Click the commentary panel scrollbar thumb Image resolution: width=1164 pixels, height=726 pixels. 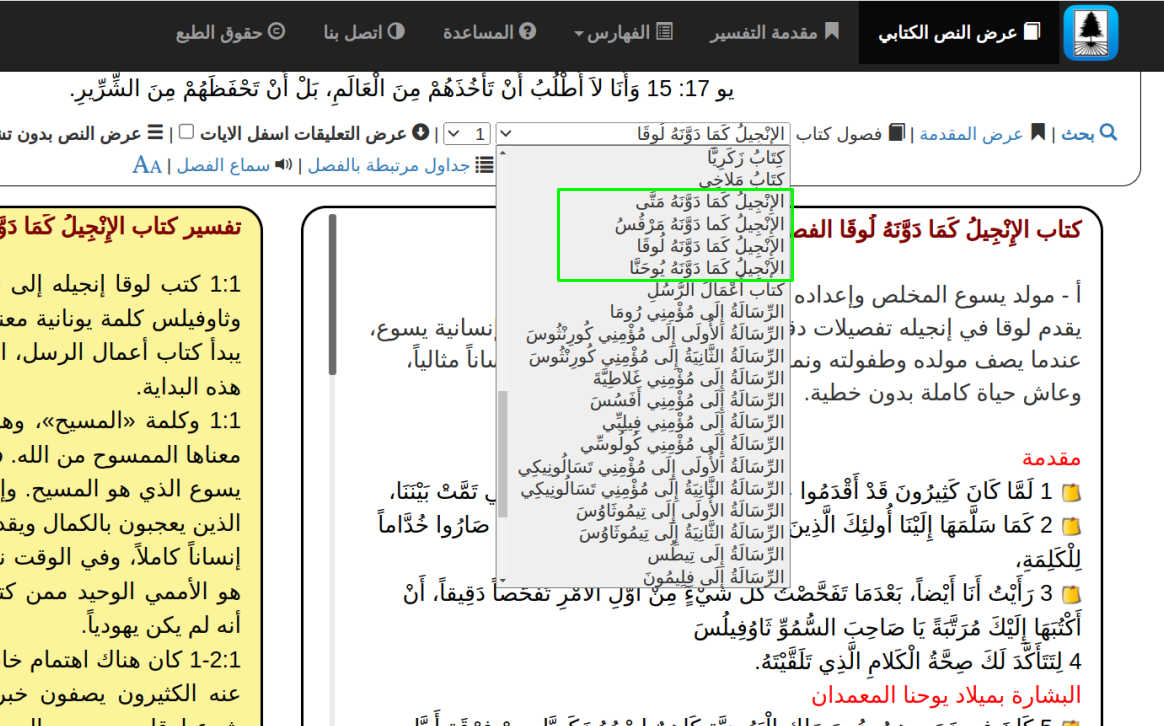point(333,295)
